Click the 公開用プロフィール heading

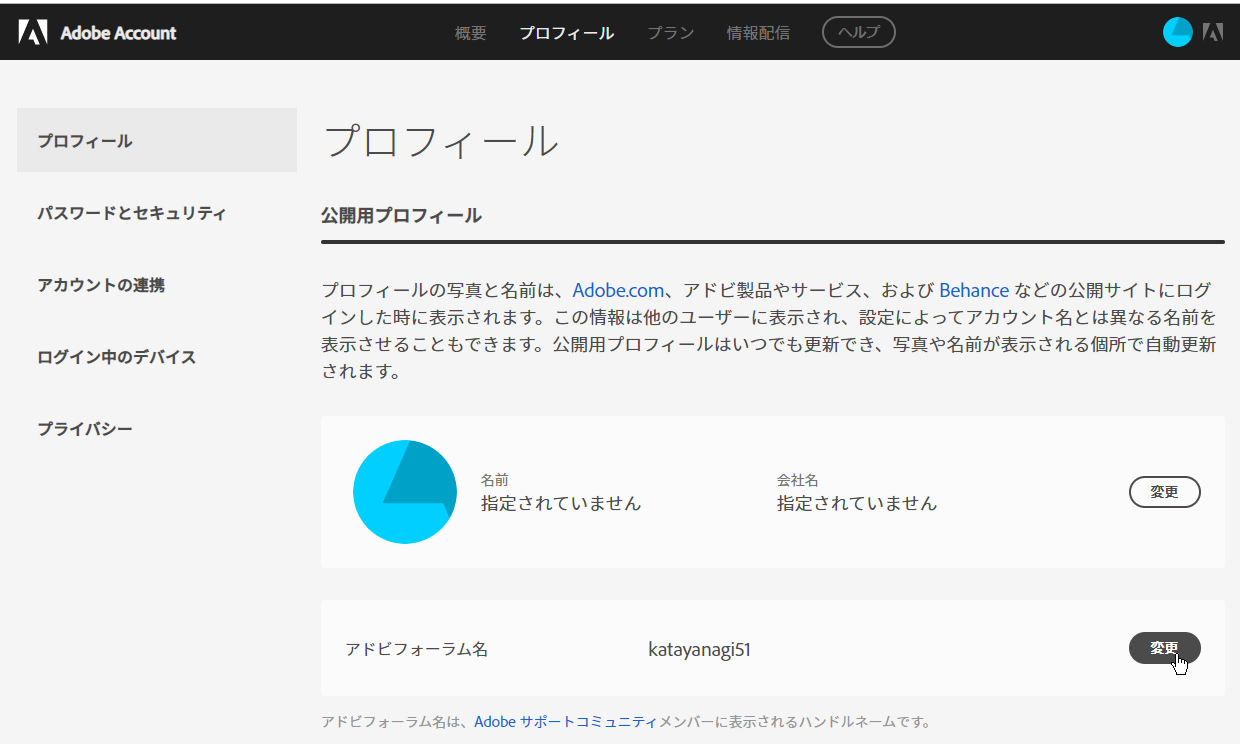pos(401,215)
